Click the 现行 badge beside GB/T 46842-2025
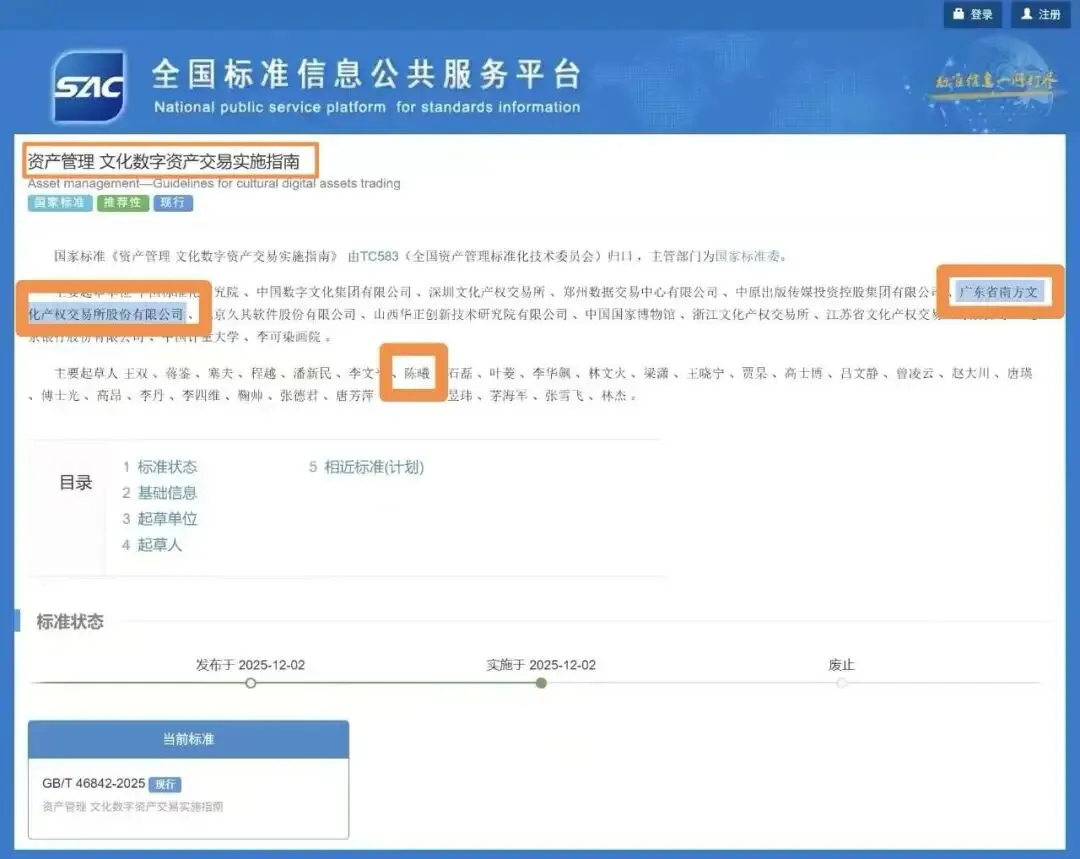This screenshot has height=859, width=1080. pyautogui.click(x=165, y=785)
